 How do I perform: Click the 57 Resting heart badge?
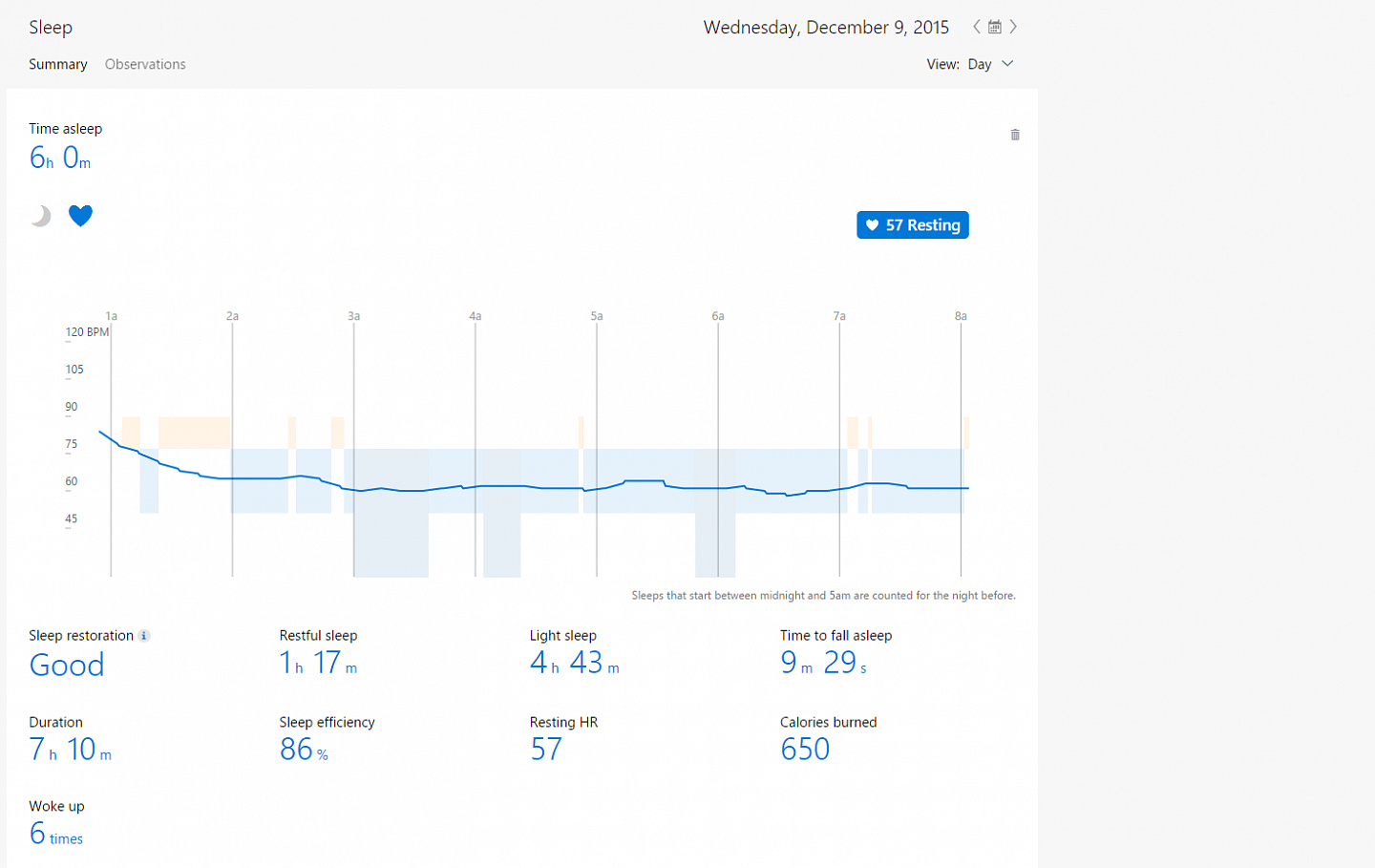pyautogui.click(x=913, y=225)
